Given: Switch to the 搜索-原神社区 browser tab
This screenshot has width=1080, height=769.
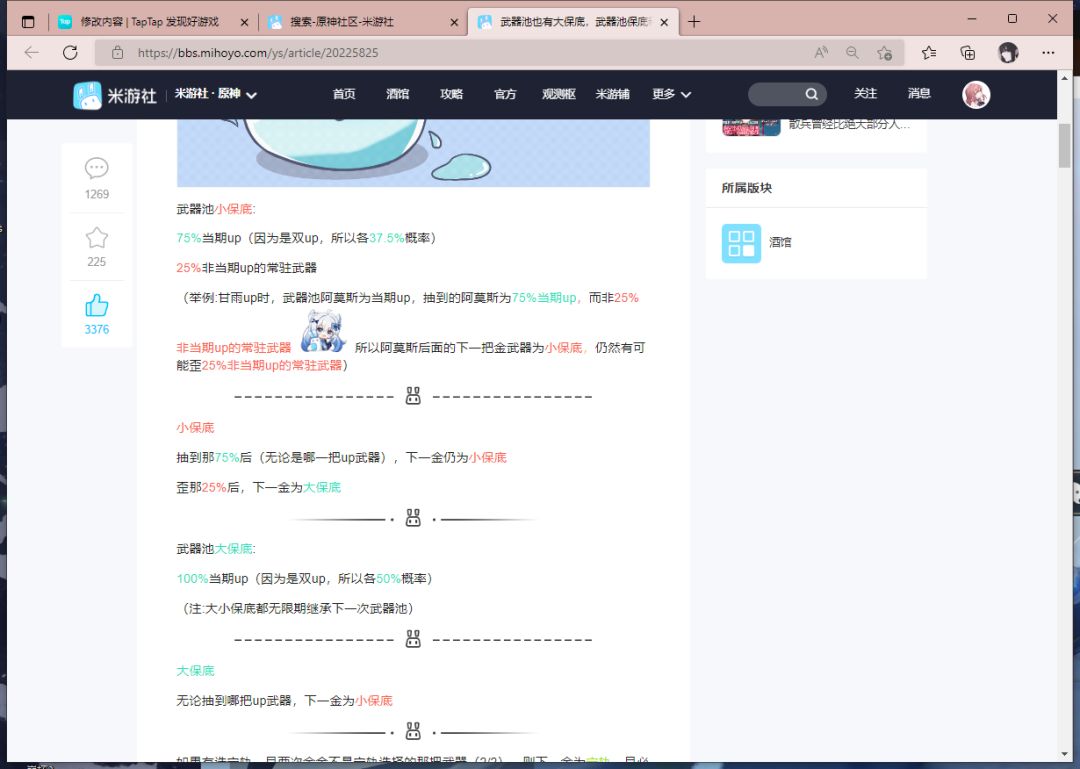Looking at the screenshot, I should (x=340, y=19).
